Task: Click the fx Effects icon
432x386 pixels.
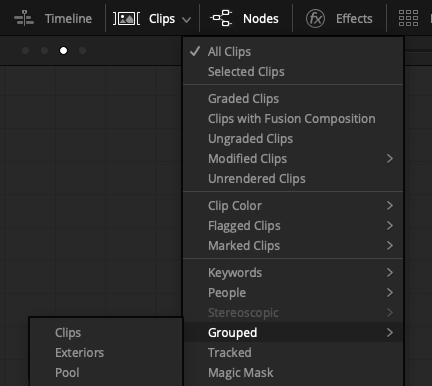Action: [315, 18]
